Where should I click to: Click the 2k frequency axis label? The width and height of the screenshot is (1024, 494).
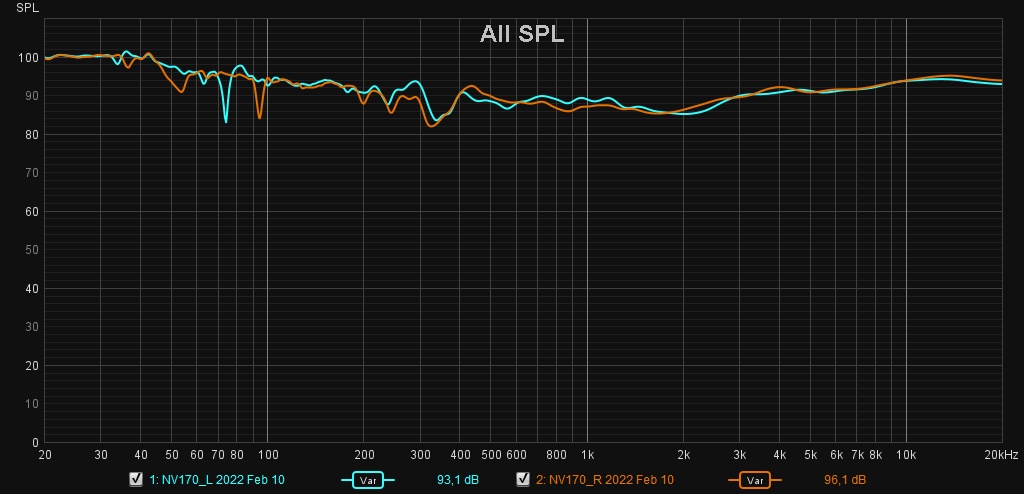[x=683, y=453]
